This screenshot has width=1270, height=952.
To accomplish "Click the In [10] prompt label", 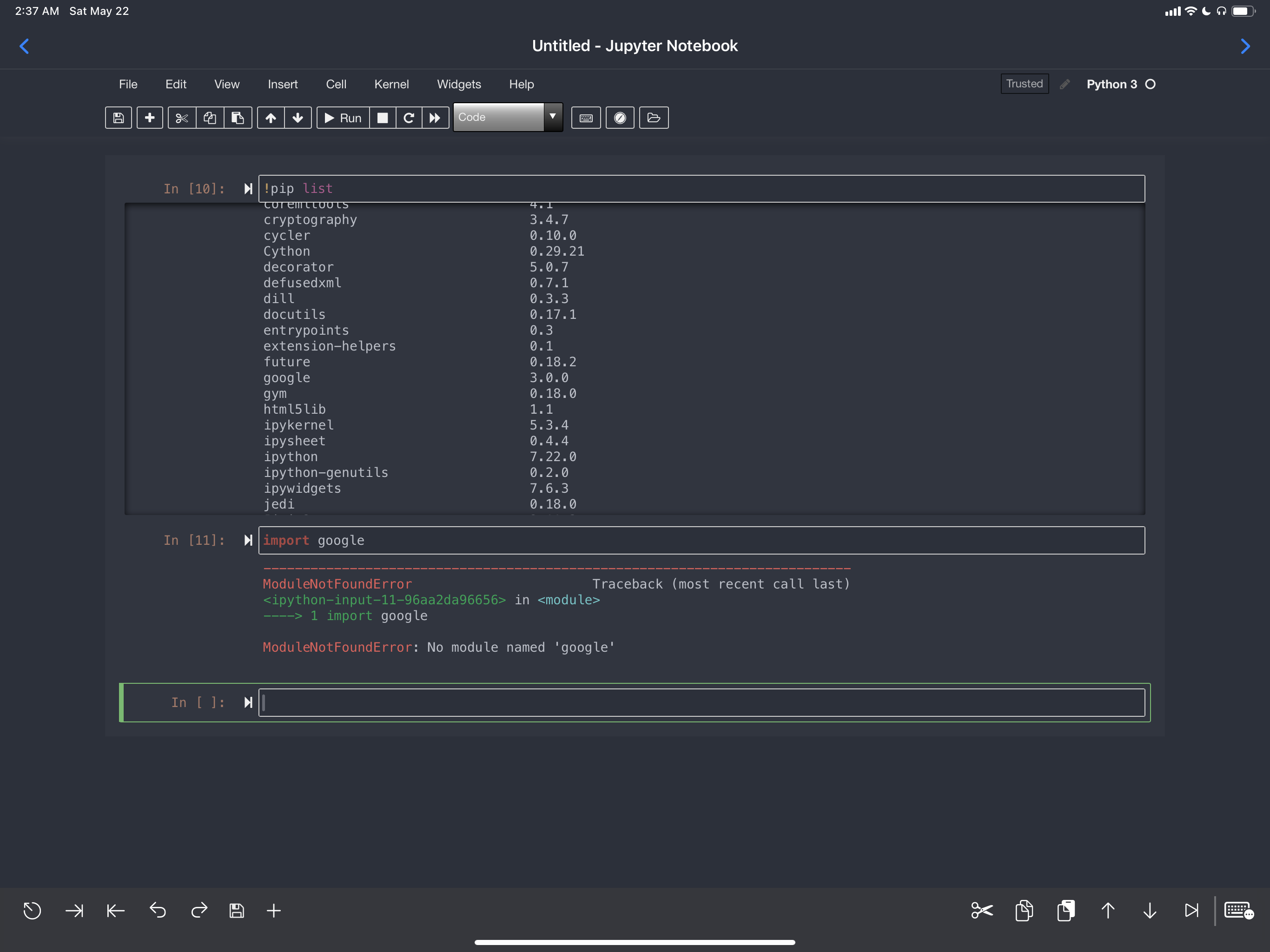I will pos(194,189).
